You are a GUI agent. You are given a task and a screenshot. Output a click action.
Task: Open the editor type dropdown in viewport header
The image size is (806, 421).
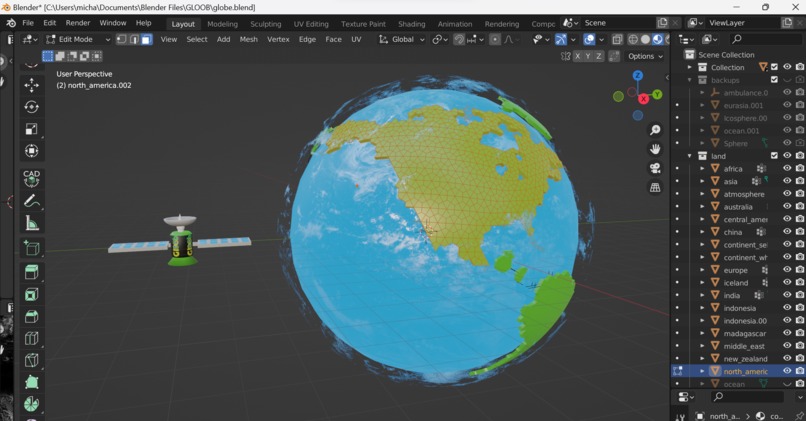pos(30,40)
